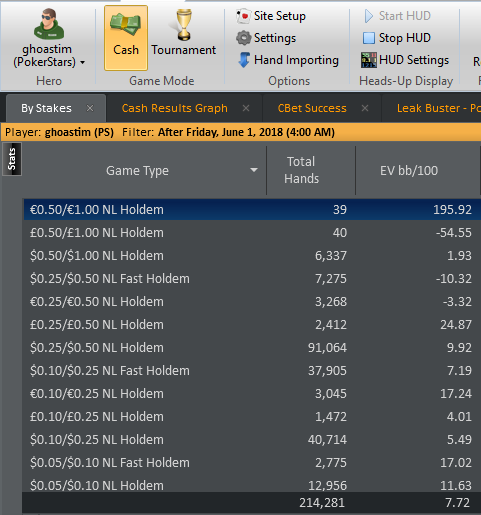The image size is (481, 515).
Task: Select the $0.25/$0.50 NL Holdem row
Action: click(252, 348)
